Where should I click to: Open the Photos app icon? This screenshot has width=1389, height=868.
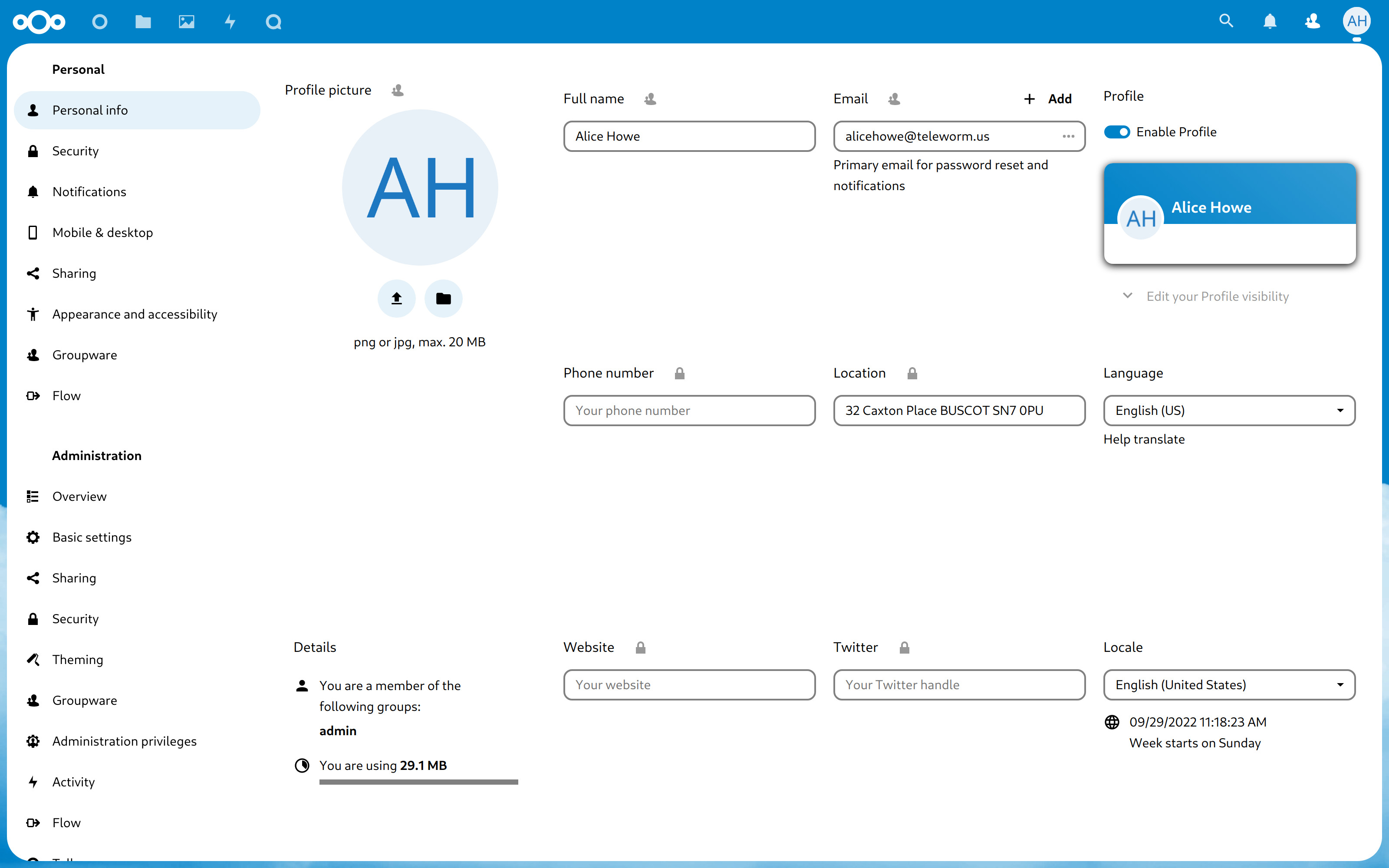click(x=187, y=22)
